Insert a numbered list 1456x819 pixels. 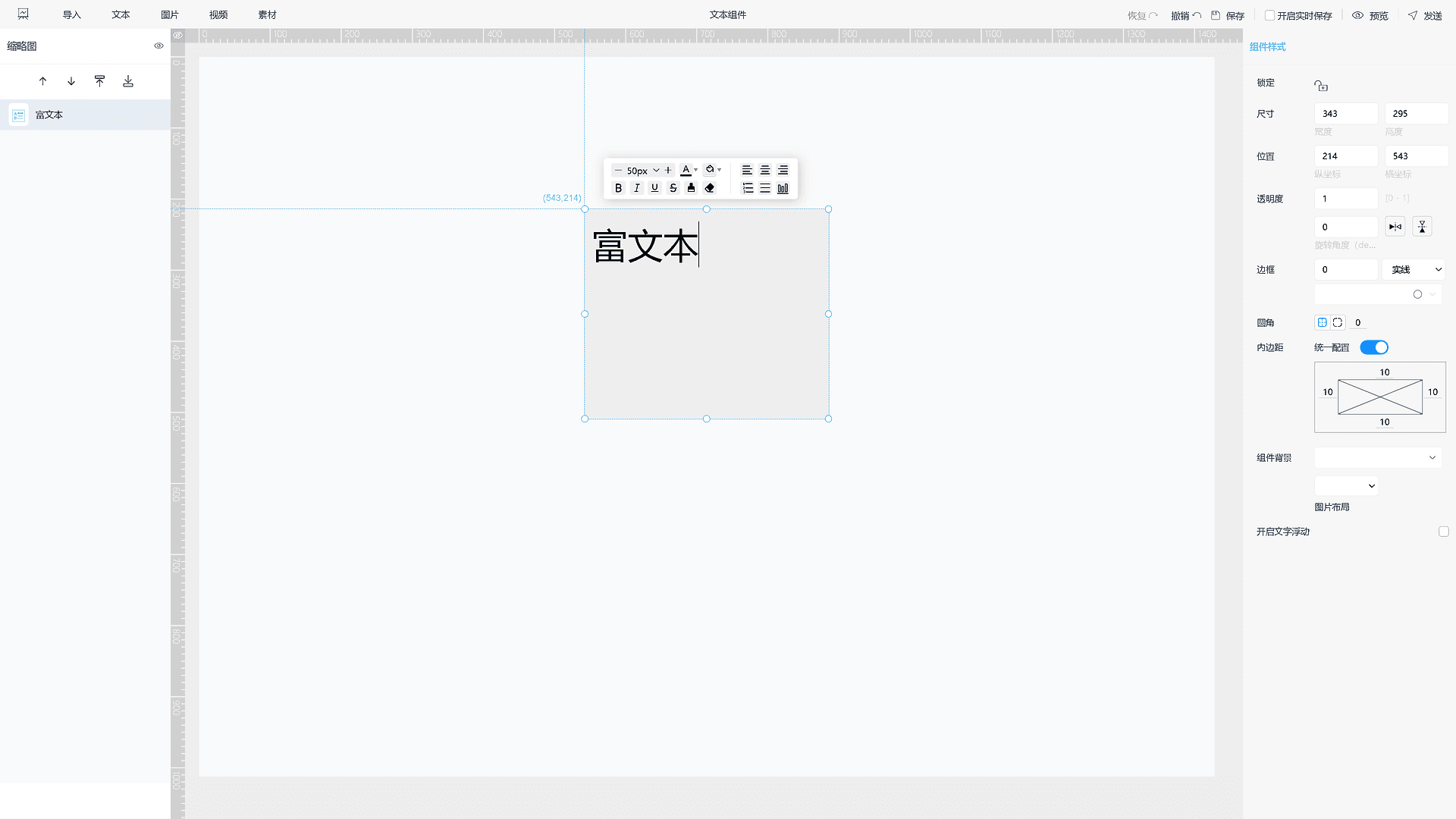tap(748, 188)
